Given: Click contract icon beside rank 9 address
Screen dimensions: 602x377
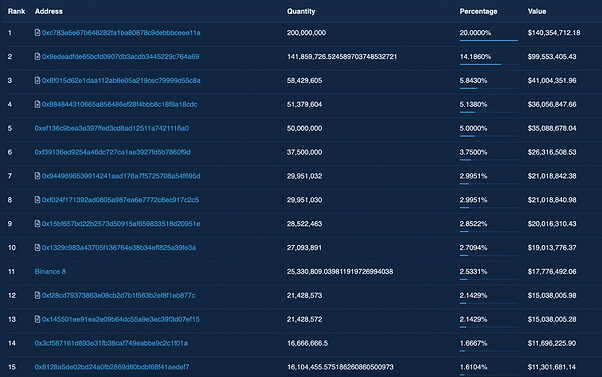Looking at the screenshot, I should click(x=37, y=223).
